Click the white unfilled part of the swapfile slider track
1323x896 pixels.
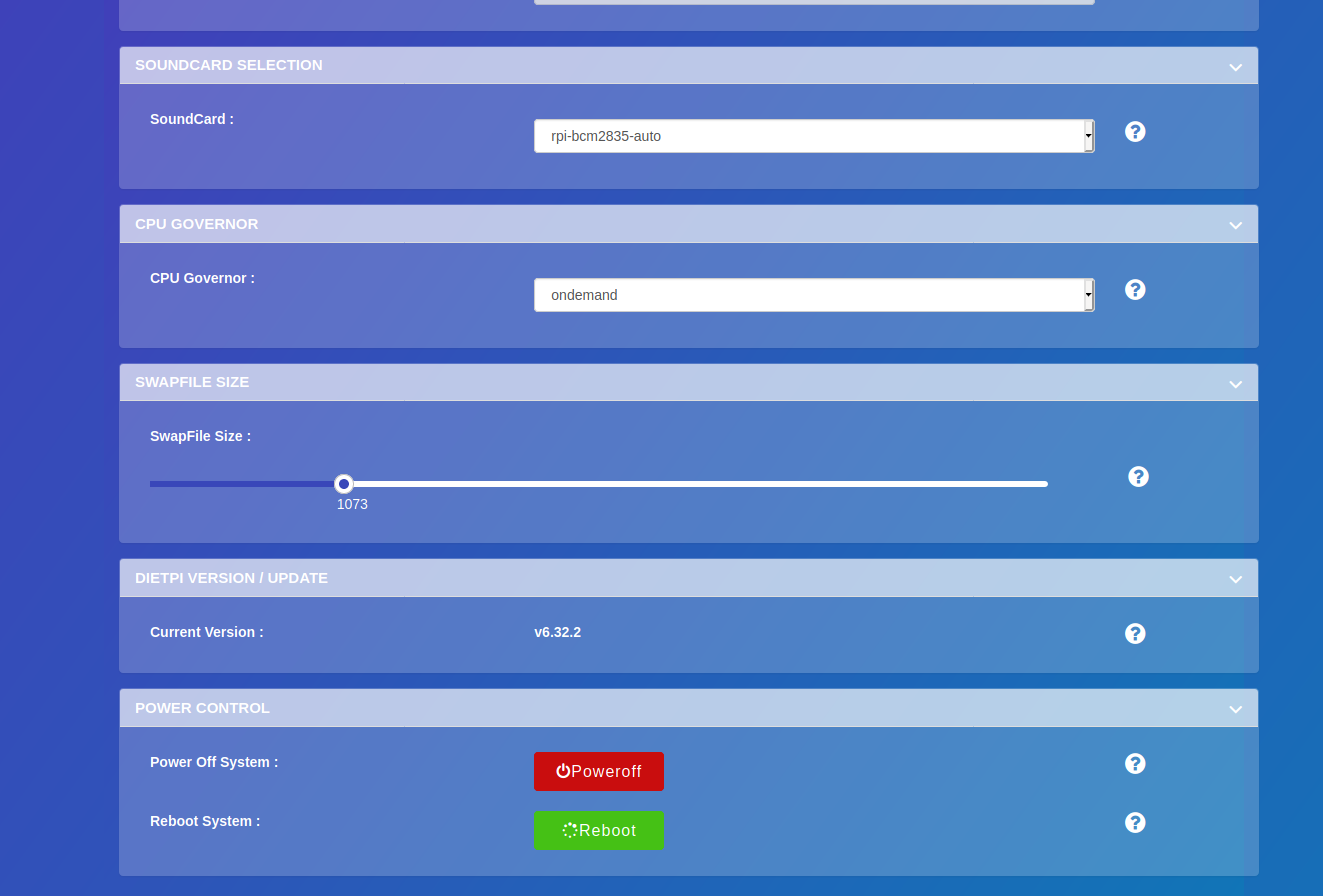pyautogui.click(x=700, y=484)
